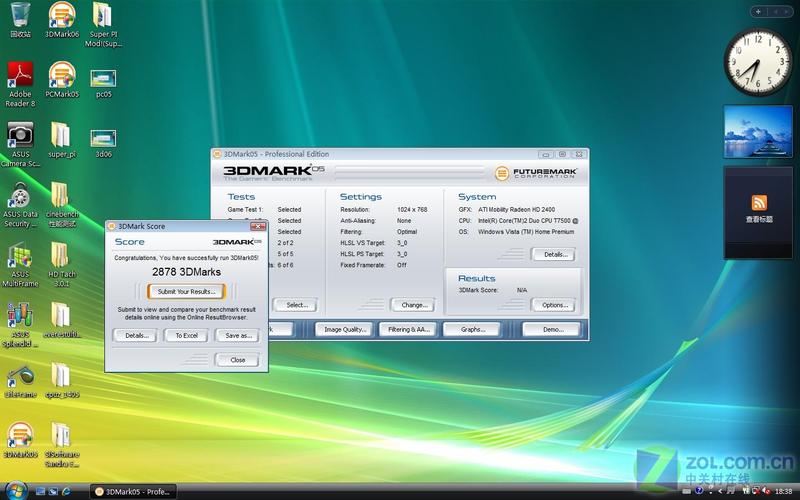Click the 1024 x 768 resolution value
This screenshot has width=800, height=500.
point(412,210)
